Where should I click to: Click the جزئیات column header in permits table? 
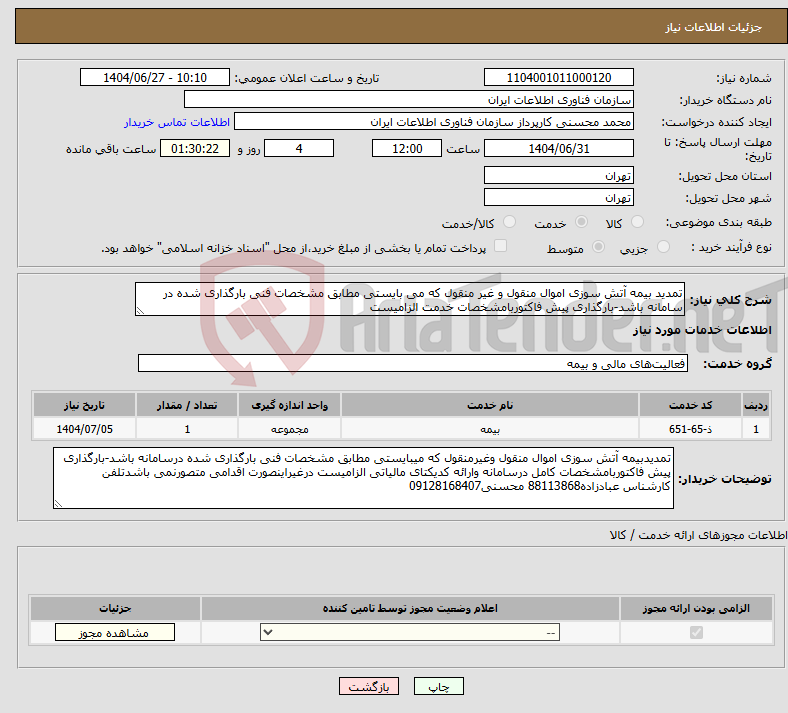(x=115, y=608)
